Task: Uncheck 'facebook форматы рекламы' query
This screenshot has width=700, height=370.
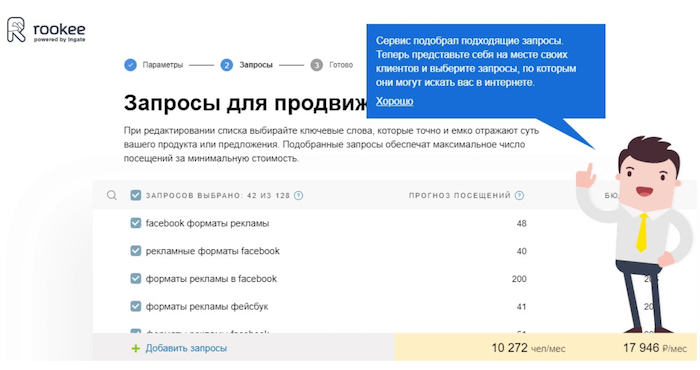Action: click(136, 223)
